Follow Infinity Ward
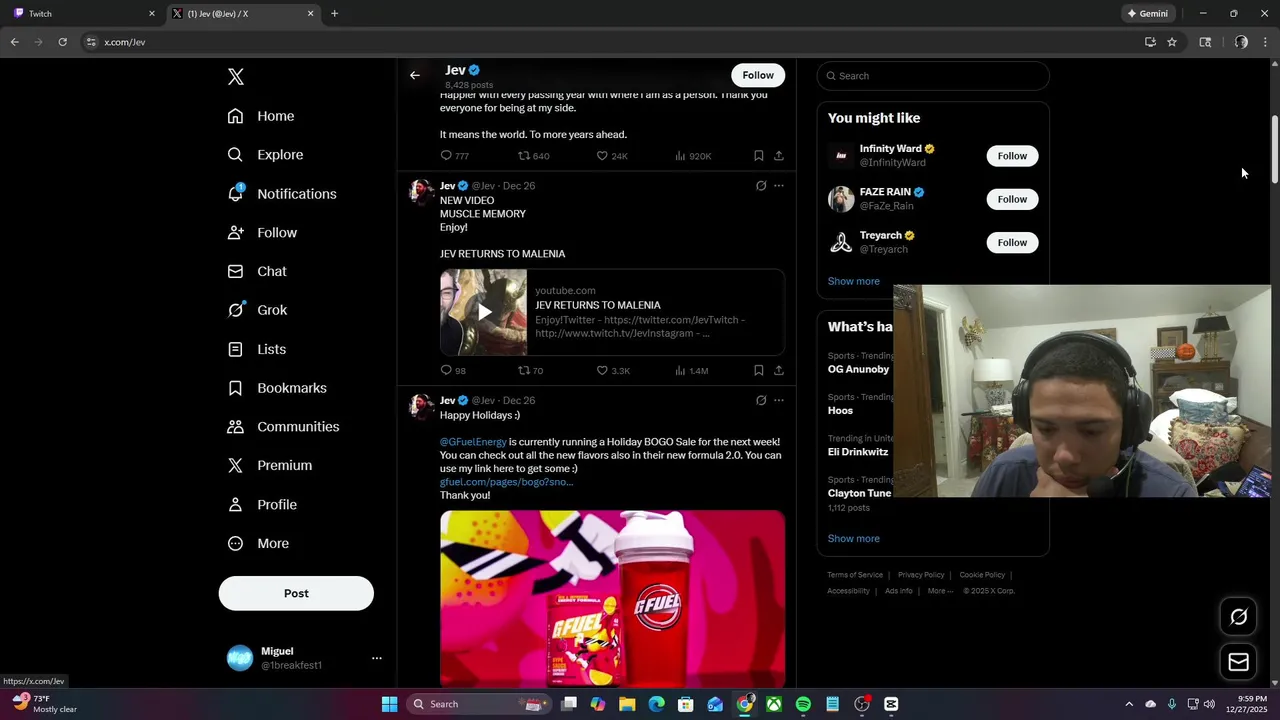Viewport: 1280px width, 720px height. pos(1012,156)
